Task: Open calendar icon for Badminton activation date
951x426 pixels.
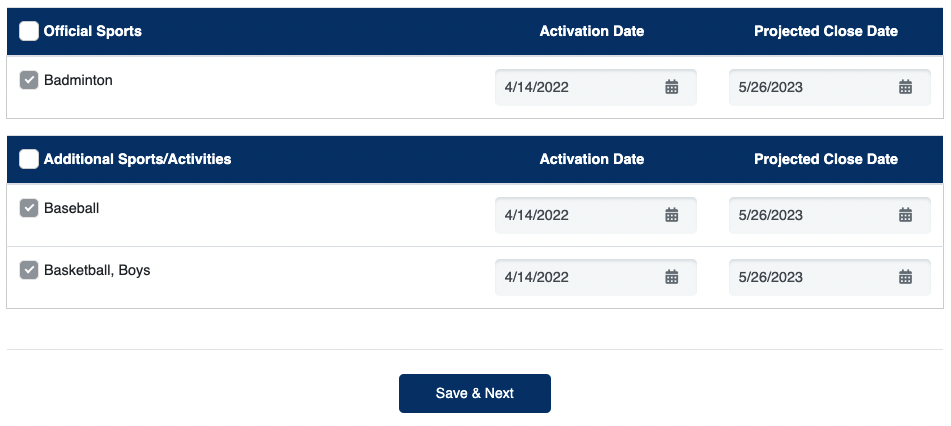Action: [x=672, y=87]
